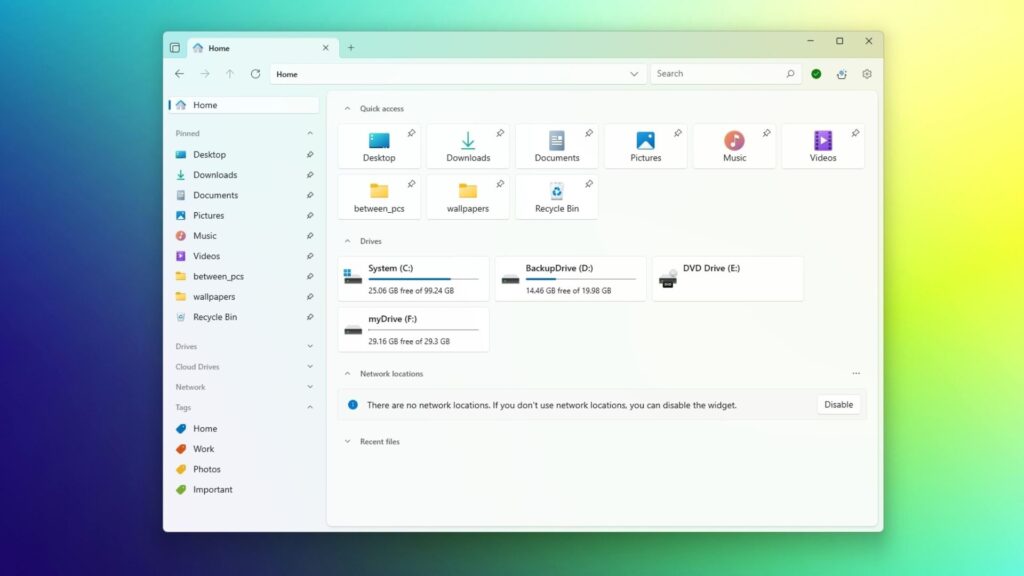Unpin Desktop tile using its pin icon
Image resolution: width=1024 pixels, height=576 pixels.
411,133
